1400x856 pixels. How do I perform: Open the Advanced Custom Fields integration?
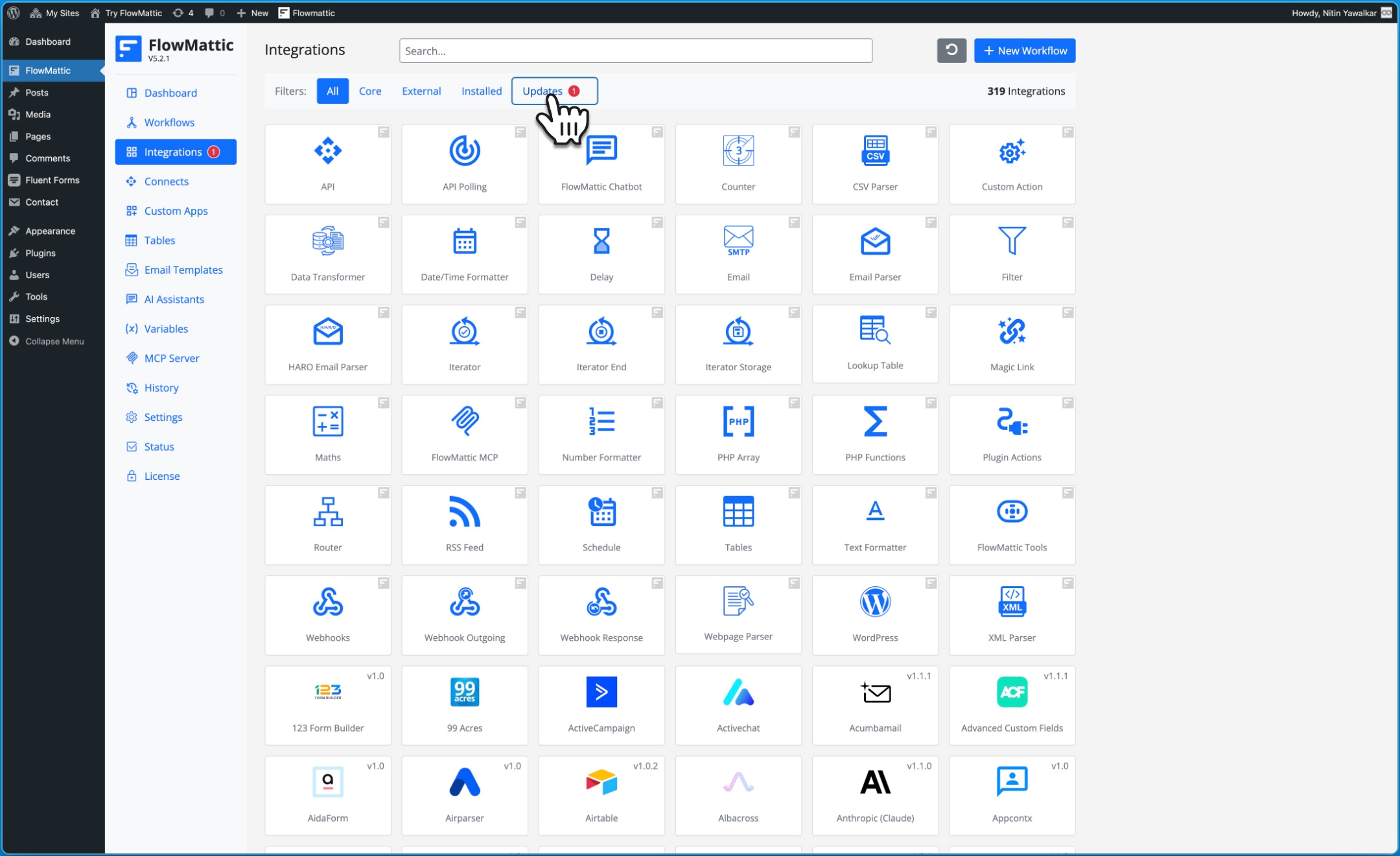(1012, 705)
